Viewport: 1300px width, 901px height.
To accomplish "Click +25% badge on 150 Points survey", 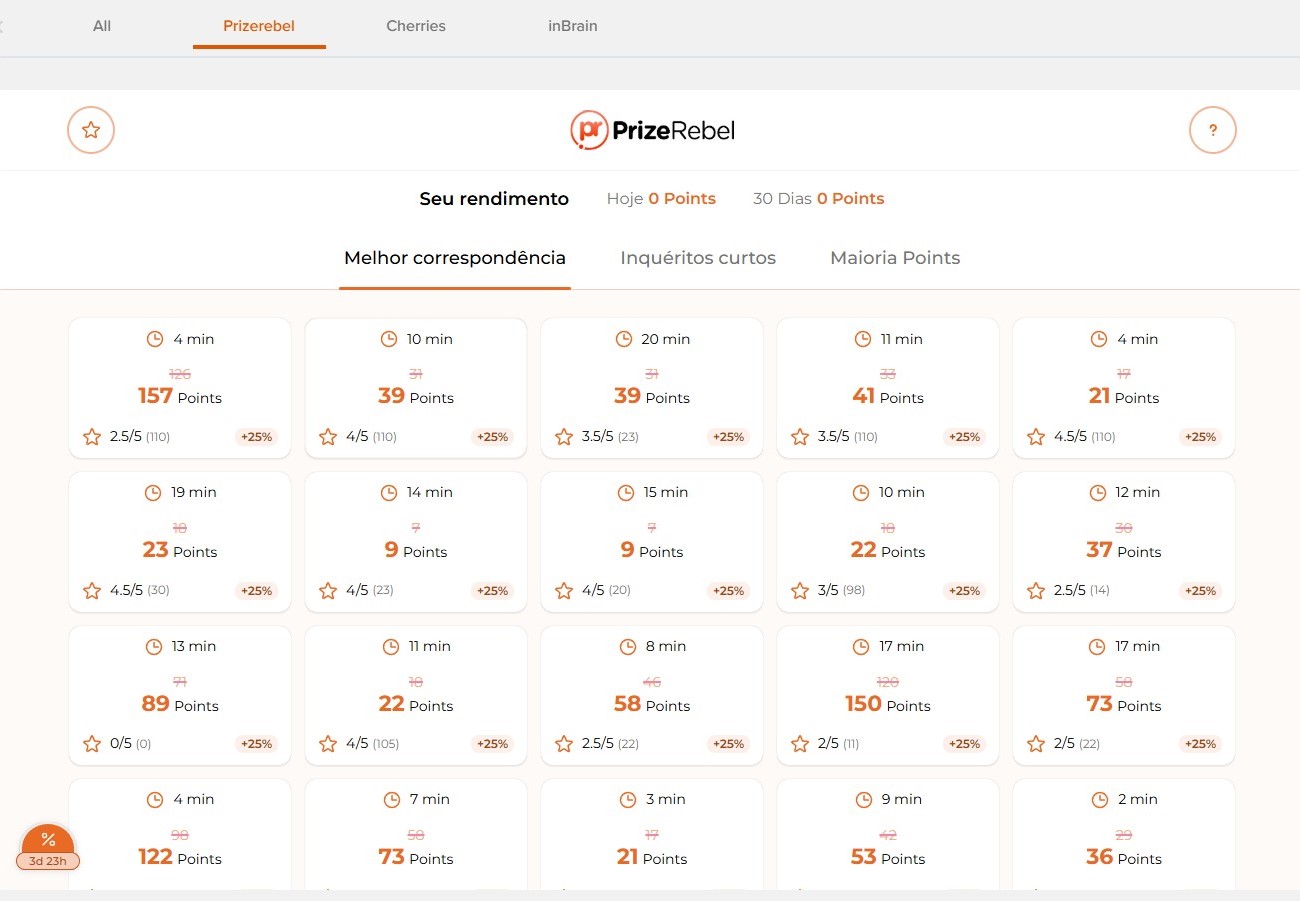I will click(x=964, y=744).
